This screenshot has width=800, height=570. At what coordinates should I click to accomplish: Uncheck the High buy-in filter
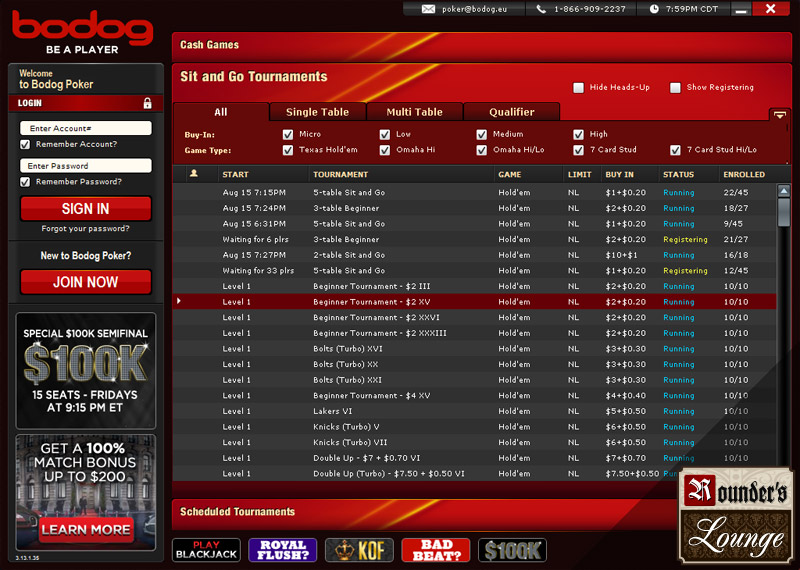(x=578, y=134)
